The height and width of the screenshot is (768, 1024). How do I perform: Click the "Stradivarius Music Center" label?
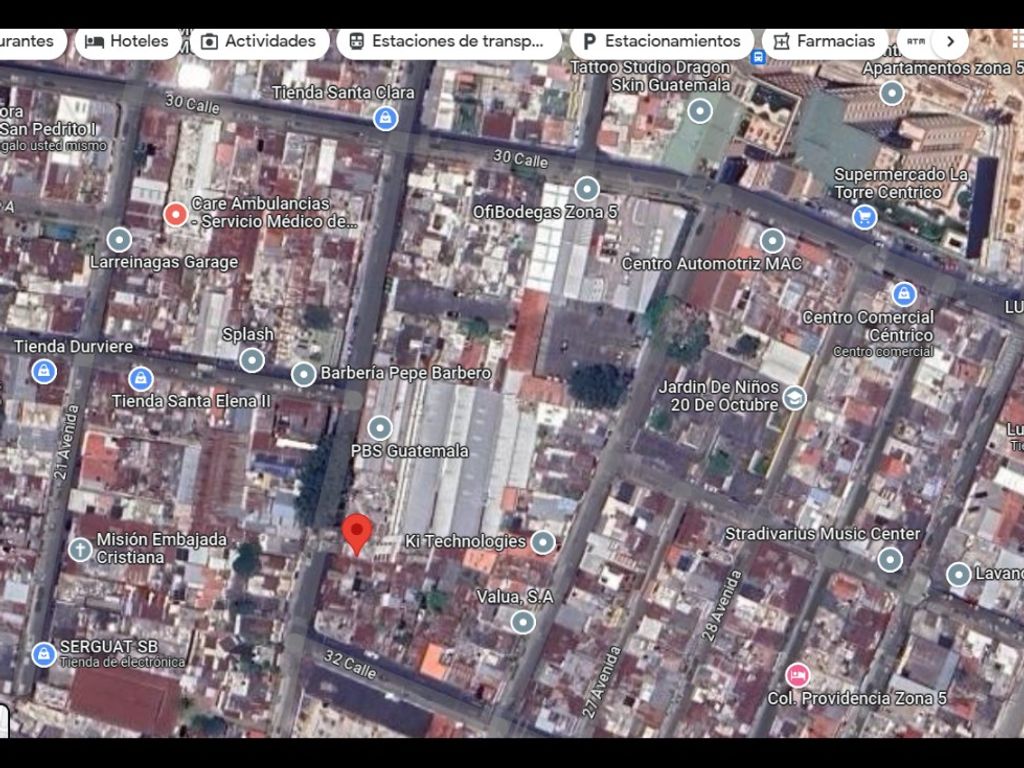click(x=822, y=534)
